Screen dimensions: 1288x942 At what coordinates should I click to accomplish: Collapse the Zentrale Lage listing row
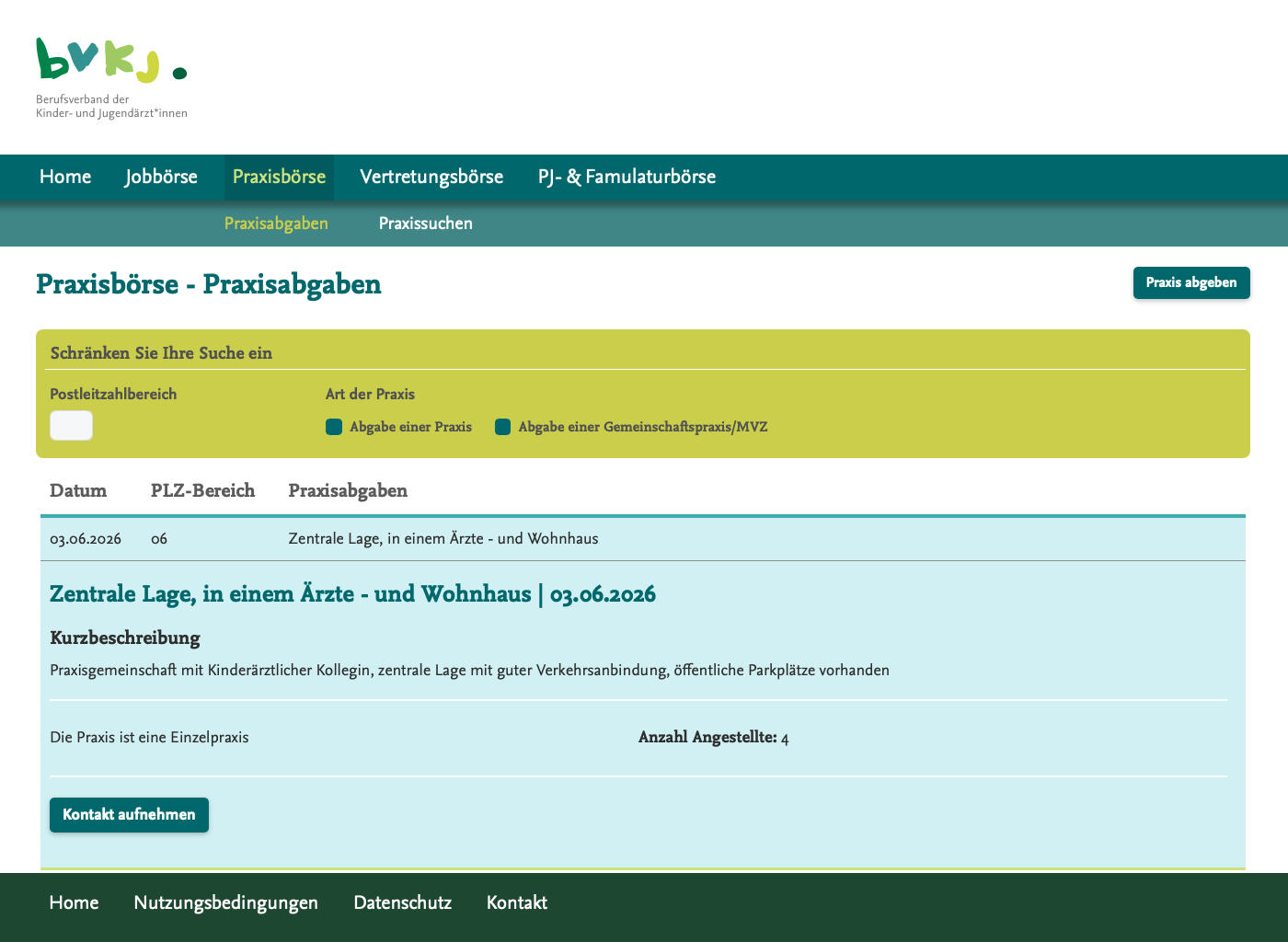(643, 539)
